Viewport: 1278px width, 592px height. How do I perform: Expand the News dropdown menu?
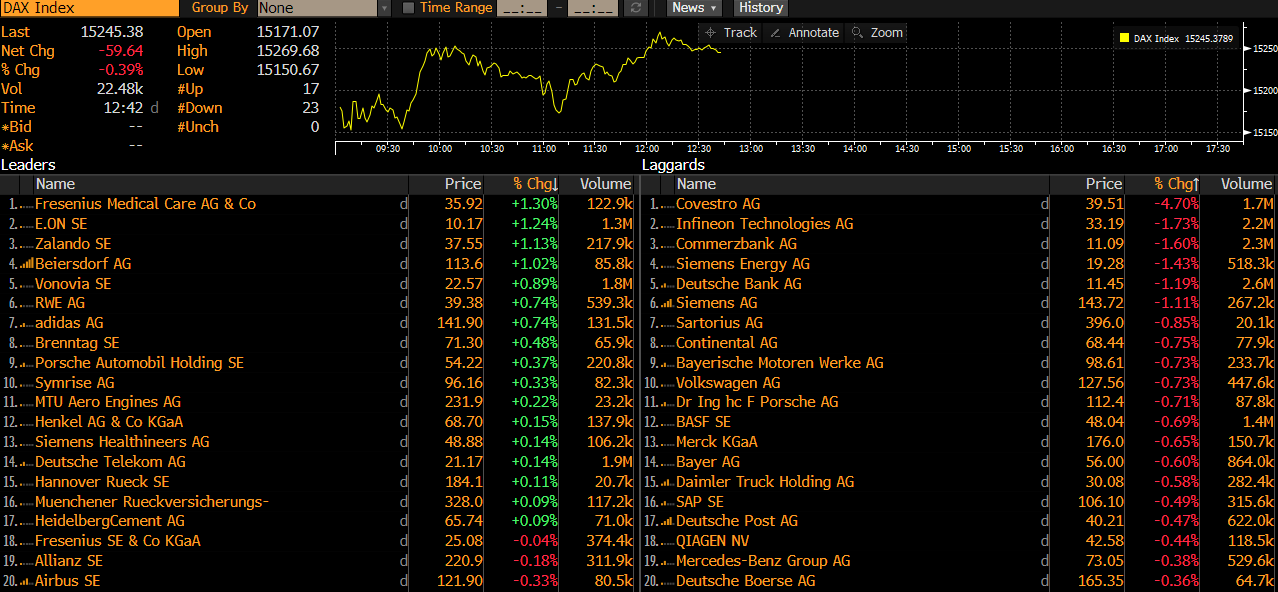coord(694,8)
